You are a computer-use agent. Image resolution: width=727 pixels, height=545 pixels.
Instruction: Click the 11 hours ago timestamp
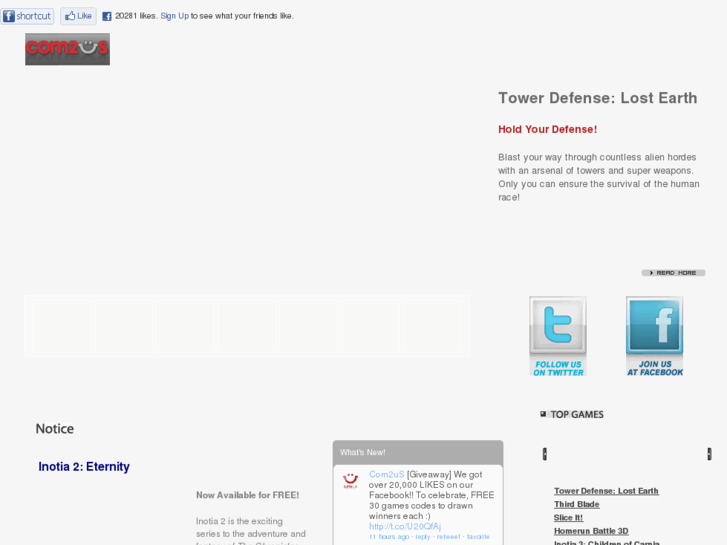tap(389, 537)
